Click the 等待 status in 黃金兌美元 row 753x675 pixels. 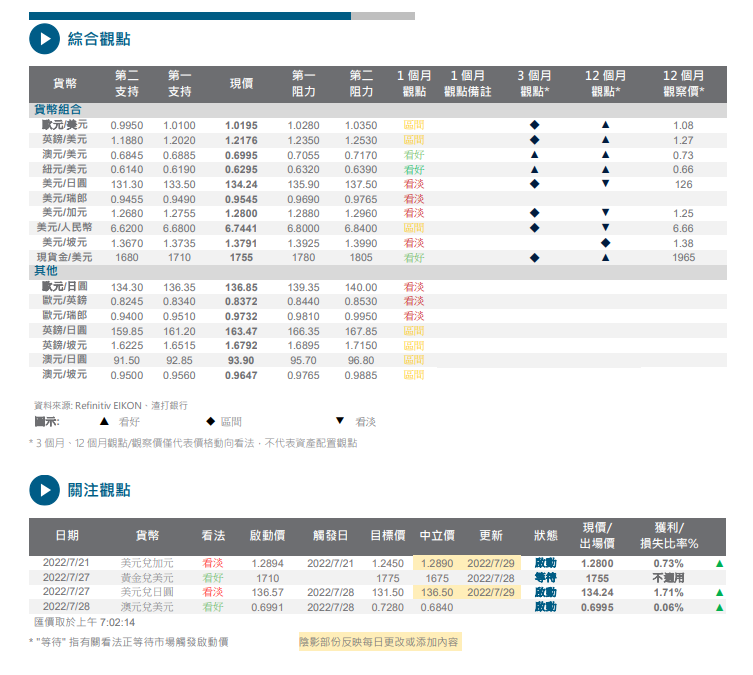tap(545, 578)
